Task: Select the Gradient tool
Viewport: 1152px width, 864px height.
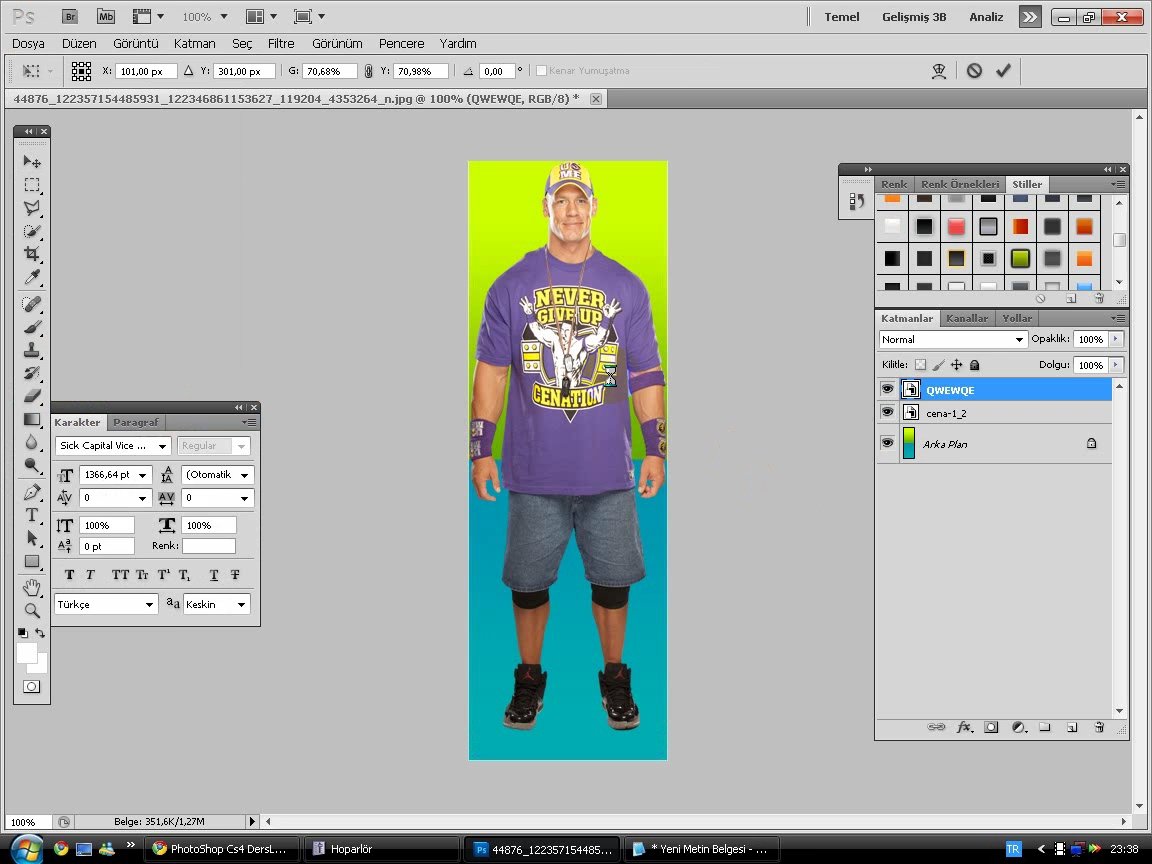Action: click(x=32, y=420)
